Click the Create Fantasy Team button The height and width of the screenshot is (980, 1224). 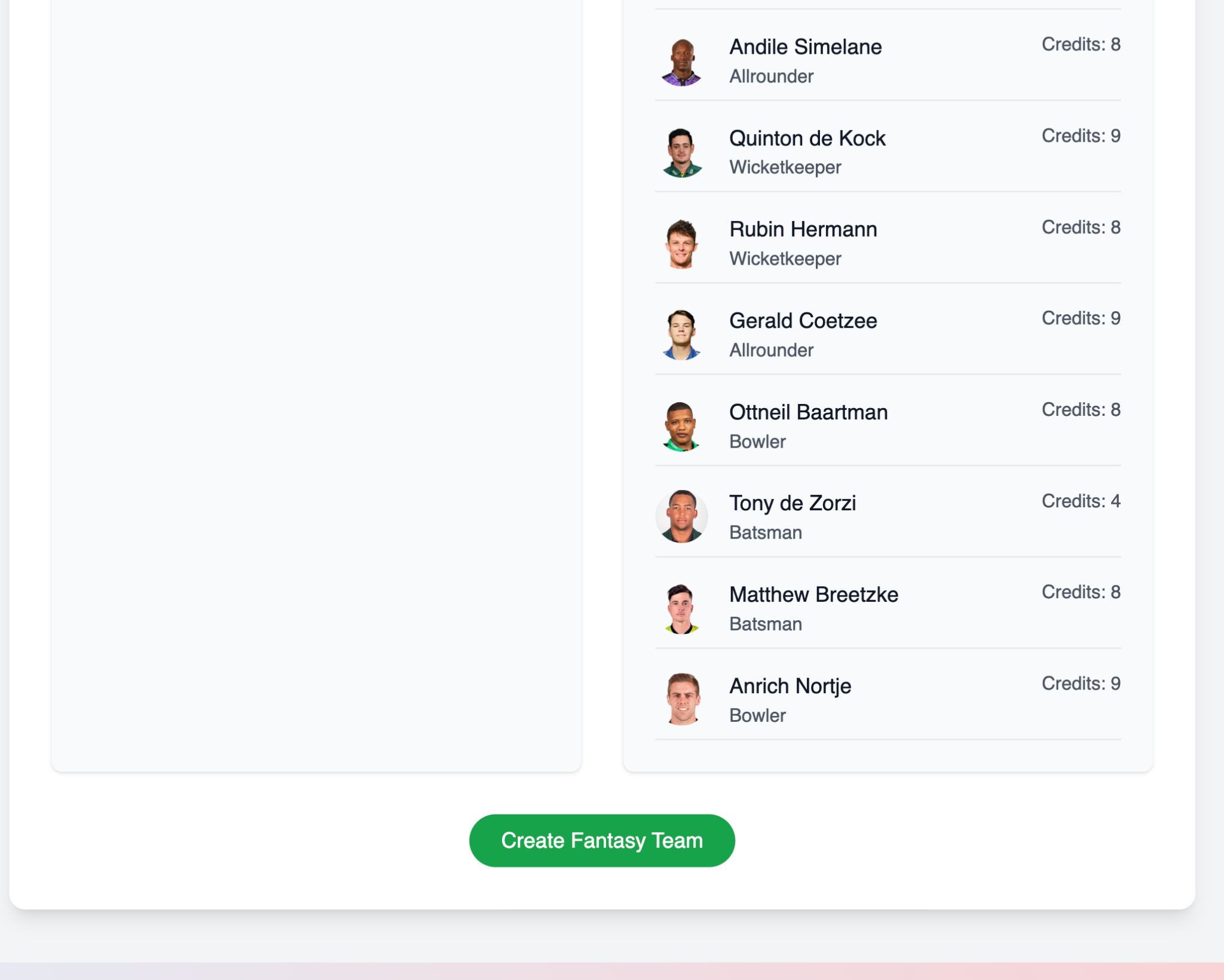tap(602, 840)
